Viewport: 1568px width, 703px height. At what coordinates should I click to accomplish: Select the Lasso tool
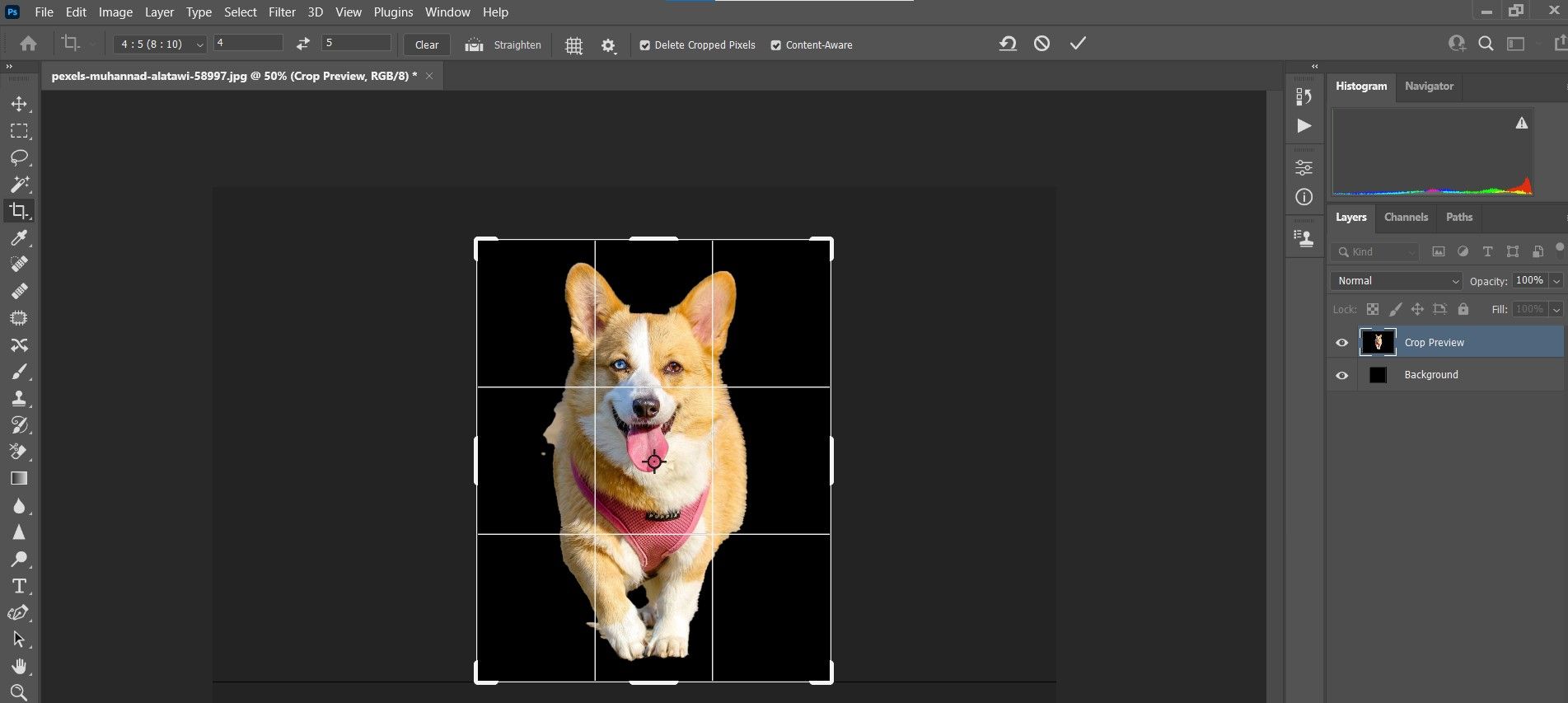click(19, 157)
